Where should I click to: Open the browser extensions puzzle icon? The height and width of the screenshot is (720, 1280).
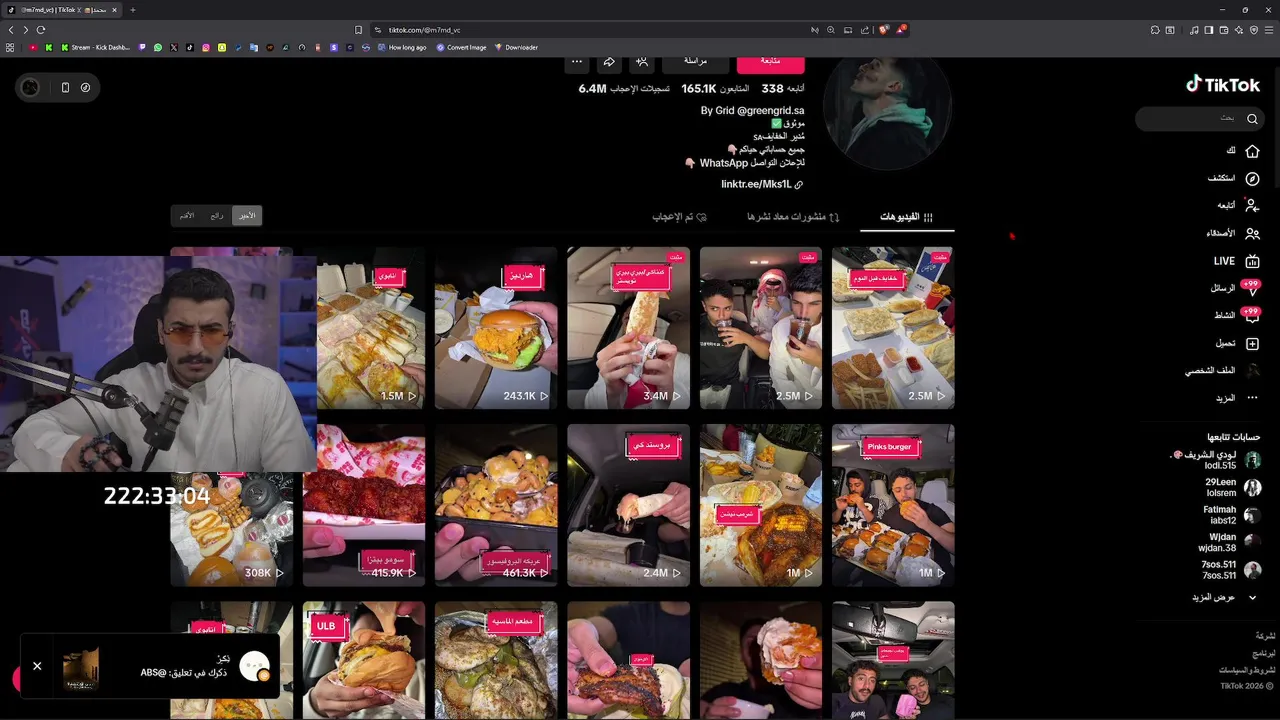[x=1155, y=30]
